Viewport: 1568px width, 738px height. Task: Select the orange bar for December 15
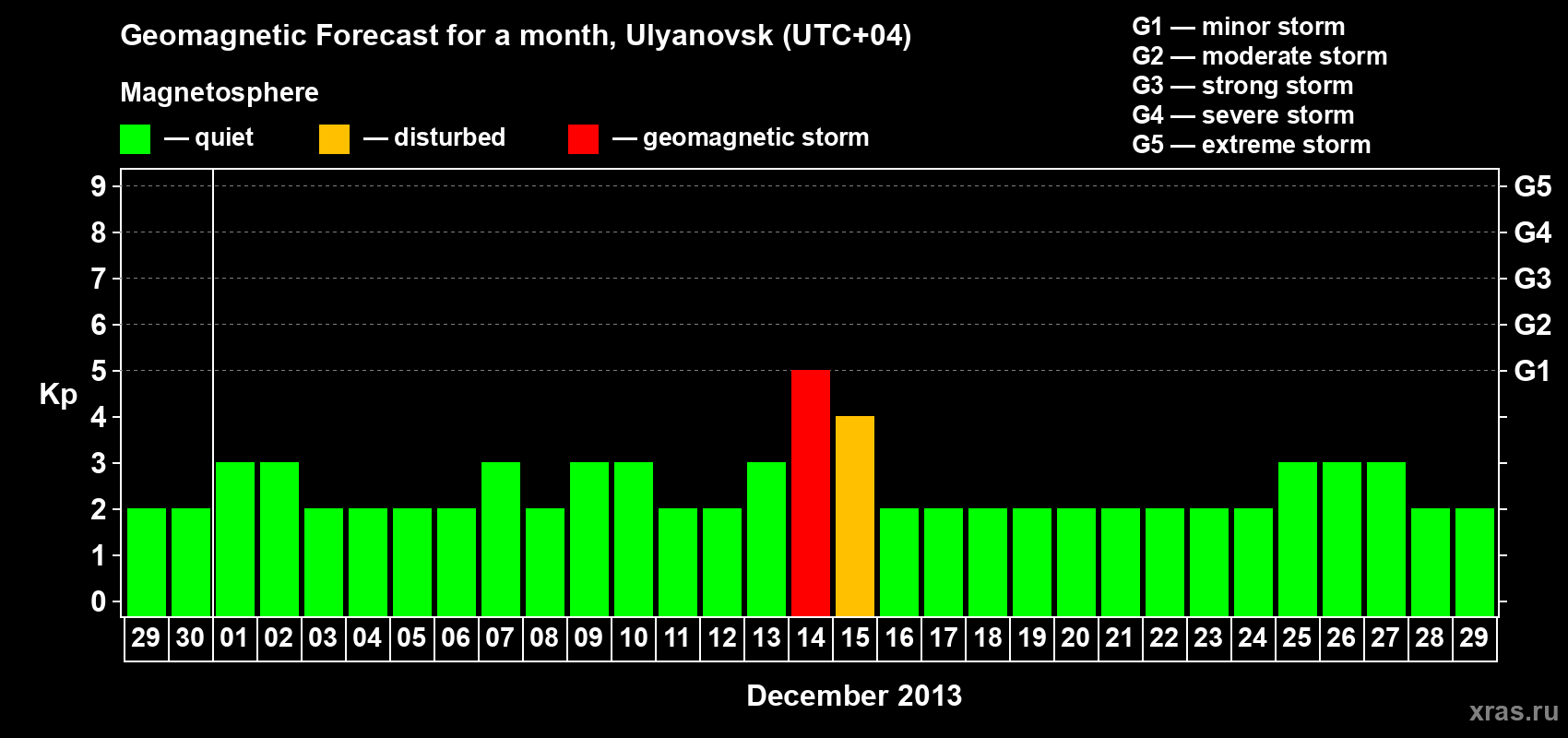[x=855, y=516]
